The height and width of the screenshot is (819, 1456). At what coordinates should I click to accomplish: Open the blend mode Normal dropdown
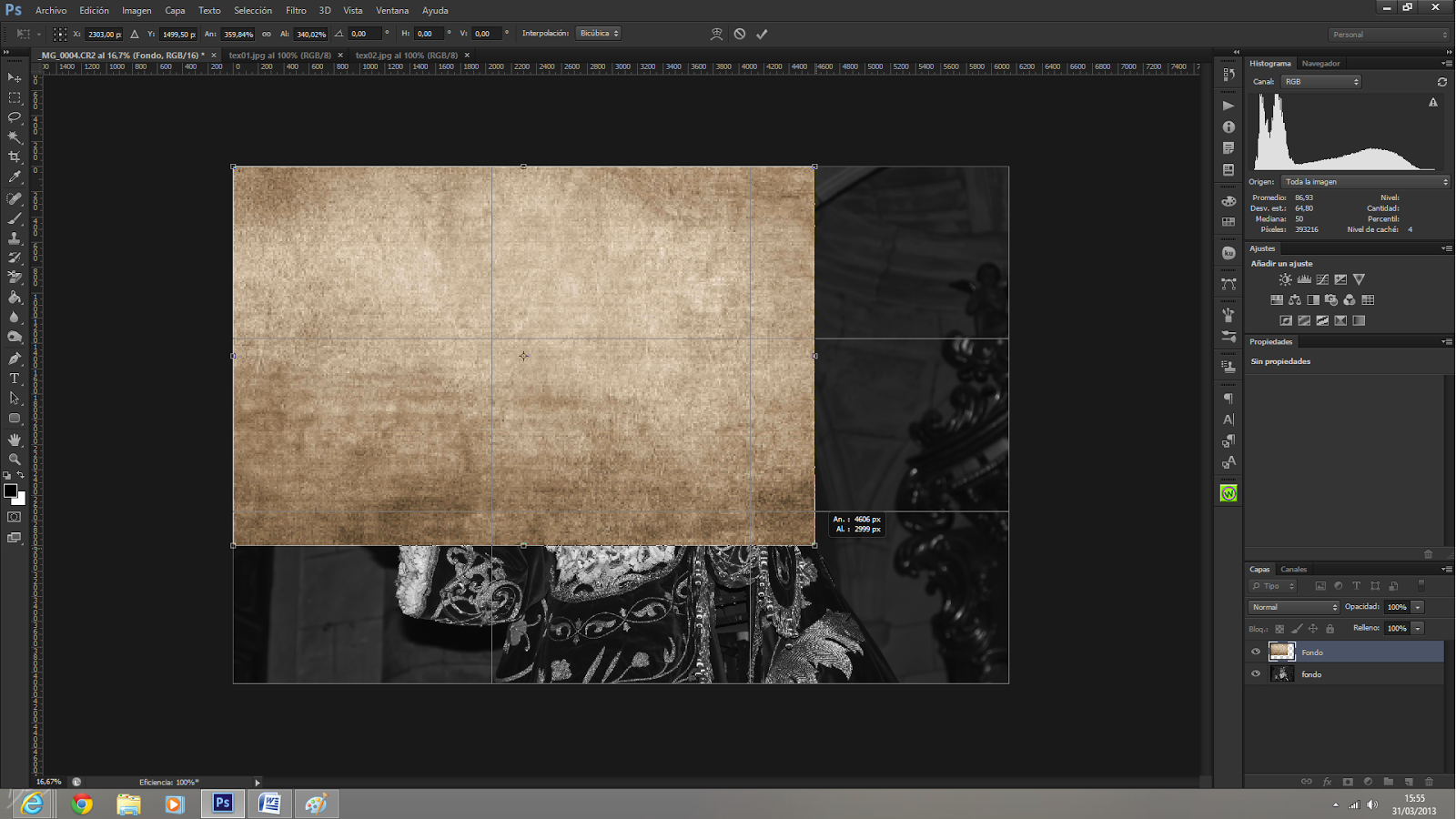click(x=1294, y=607)
